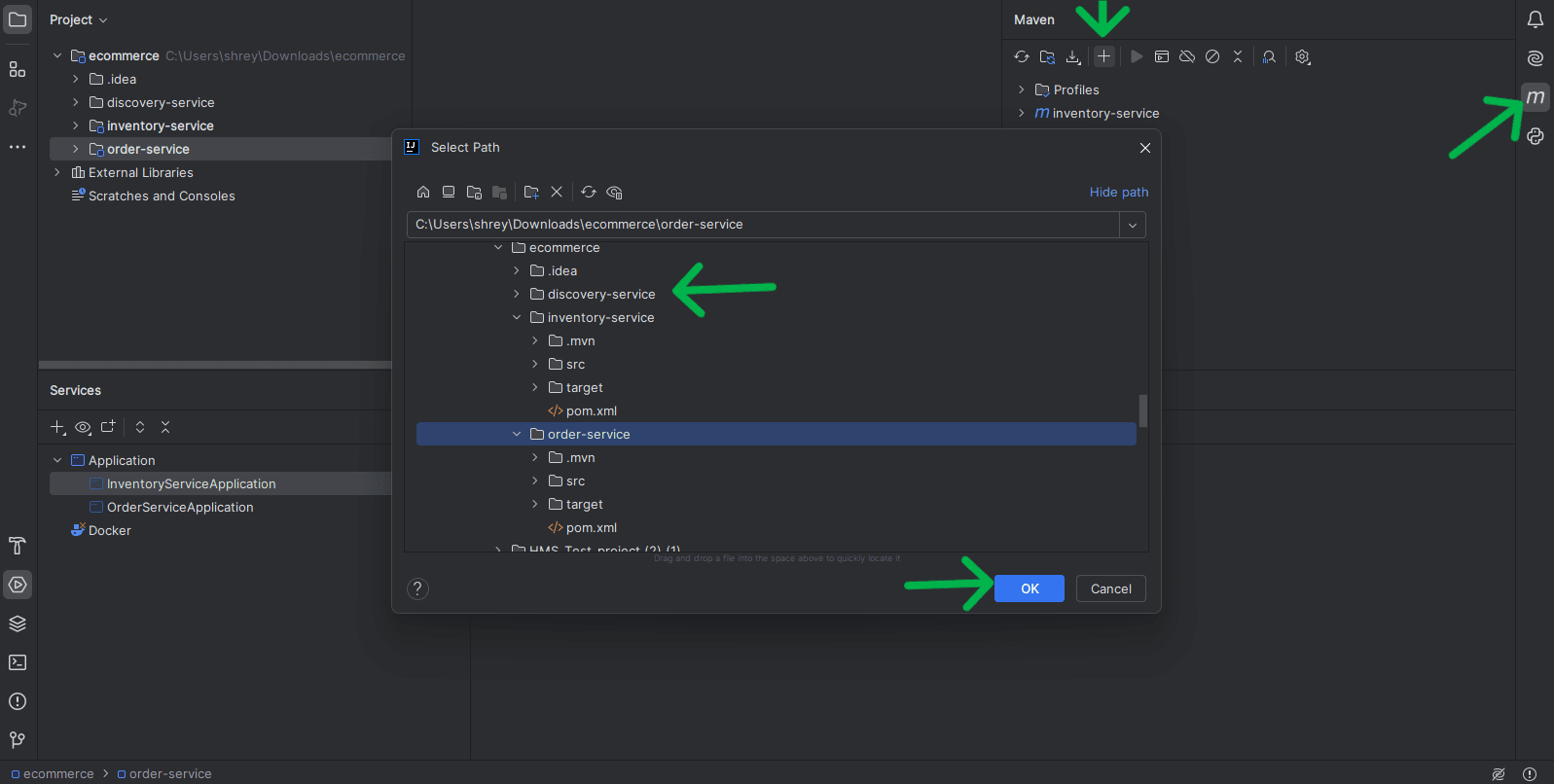Toggle the Services tool window icon
Image resolution: width=1554 pixels, height=784 pixels.
pyautogui.click(x=18, y=585)
